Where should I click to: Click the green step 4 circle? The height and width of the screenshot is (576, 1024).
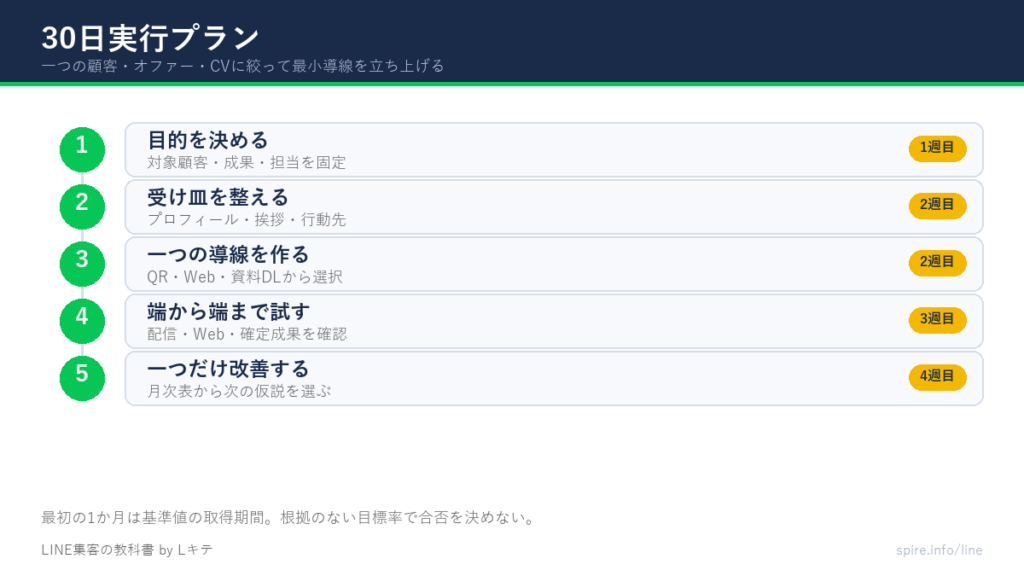[x=82, y=321]
